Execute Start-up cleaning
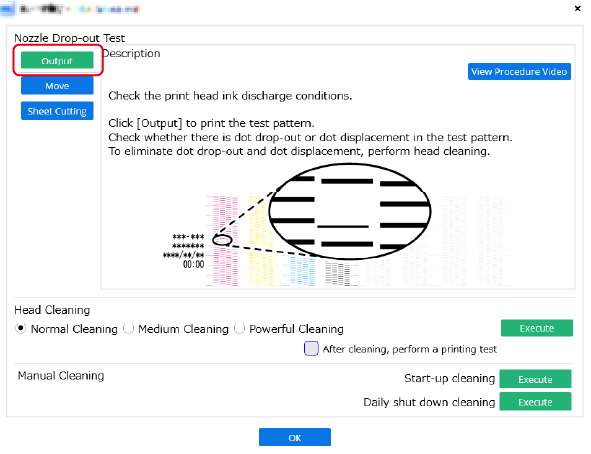 [535, 379]
